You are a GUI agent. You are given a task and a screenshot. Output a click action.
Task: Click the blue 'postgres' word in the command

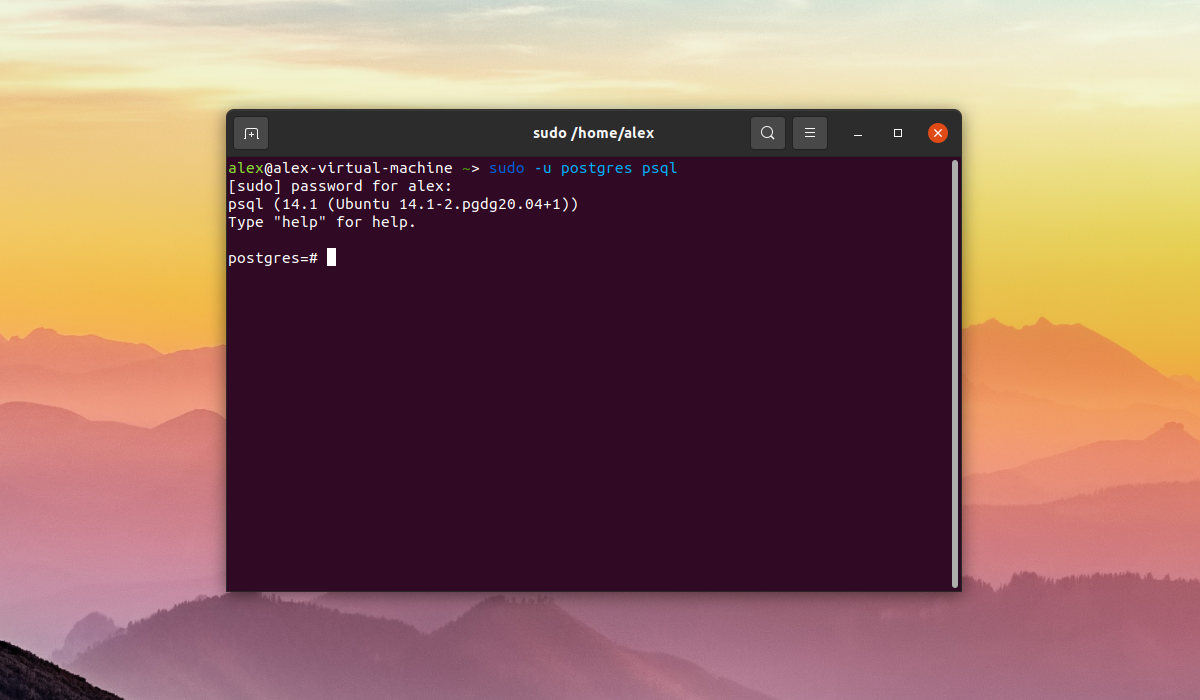tap(596, 169)
